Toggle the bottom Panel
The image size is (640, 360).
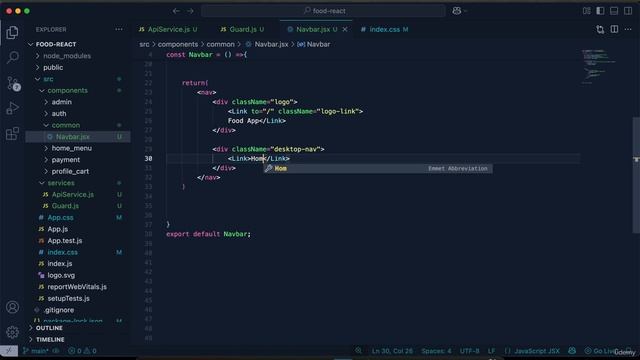[x=614, y=11]
